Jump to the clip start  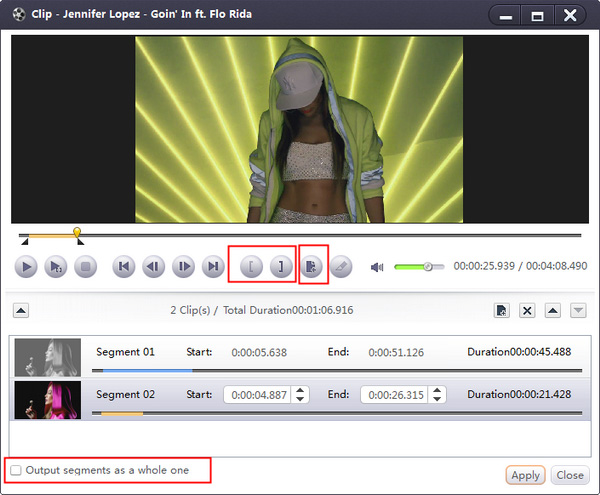click(x=123, y=267)
